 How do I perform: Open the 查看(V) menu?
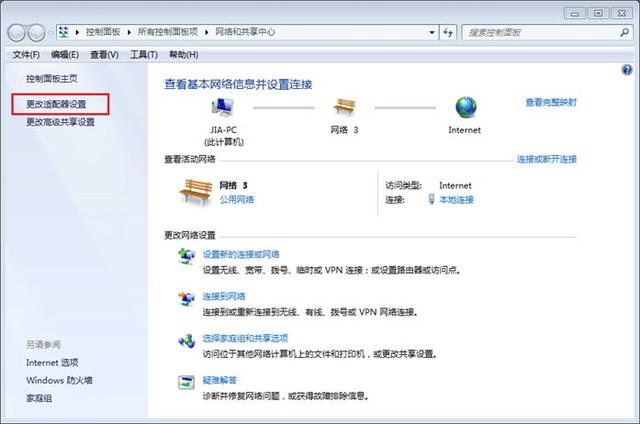104,55
